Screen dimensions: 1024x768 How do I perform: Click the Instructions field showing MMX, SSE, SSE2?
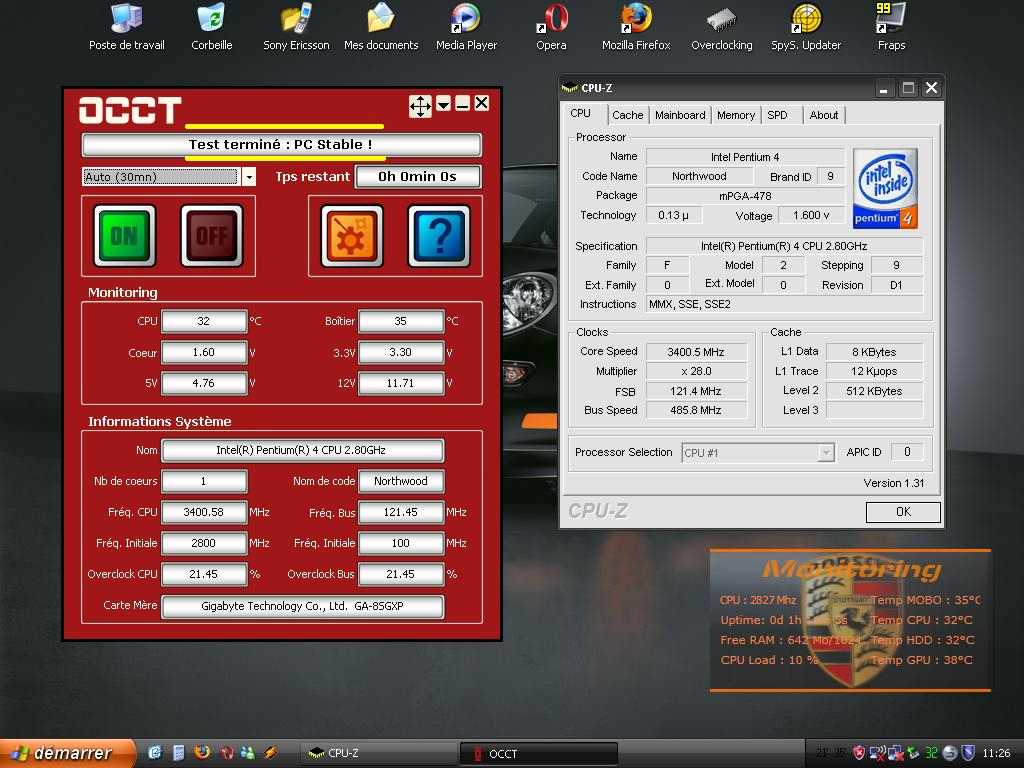tap(784, 304)
